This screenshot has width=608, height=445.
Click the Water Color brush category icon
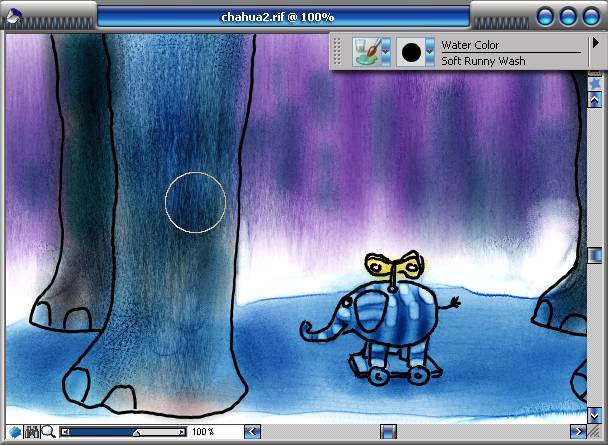(367, 51)
